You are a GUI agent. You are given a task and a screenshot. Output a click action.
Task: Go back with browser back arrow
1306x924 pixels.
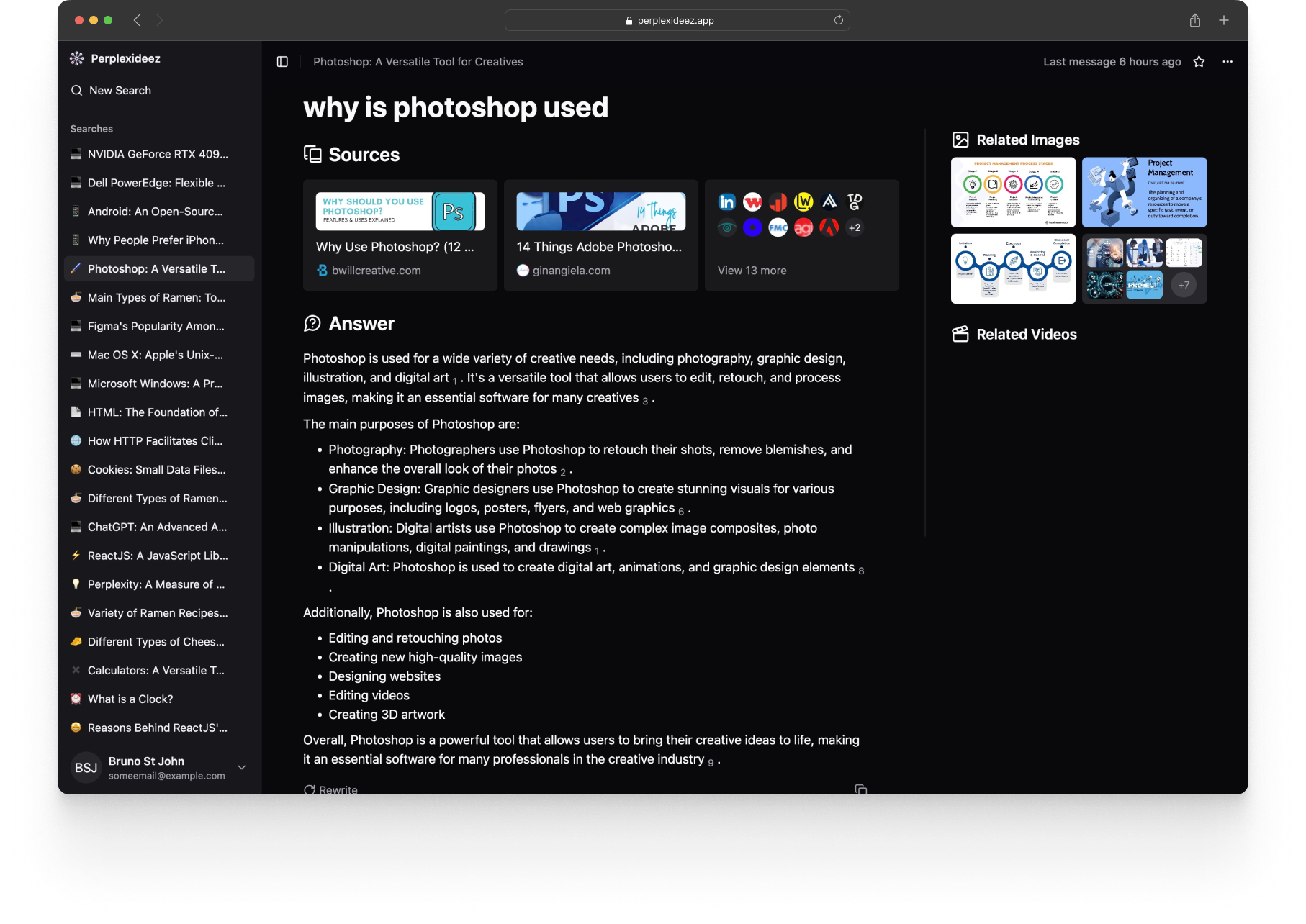(x=137, y=20)
